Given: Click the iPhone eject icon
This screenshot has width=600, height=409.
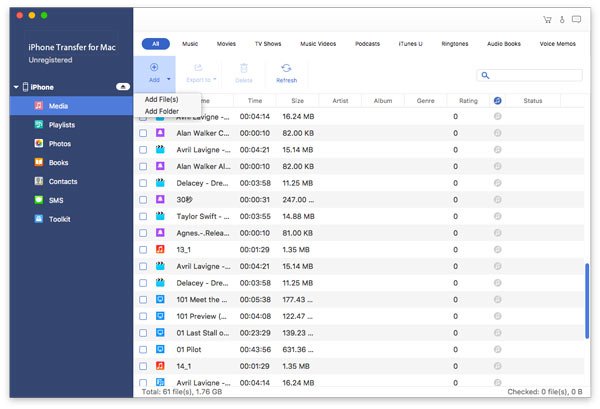Looking at the screenshot, I should (123, 87).
